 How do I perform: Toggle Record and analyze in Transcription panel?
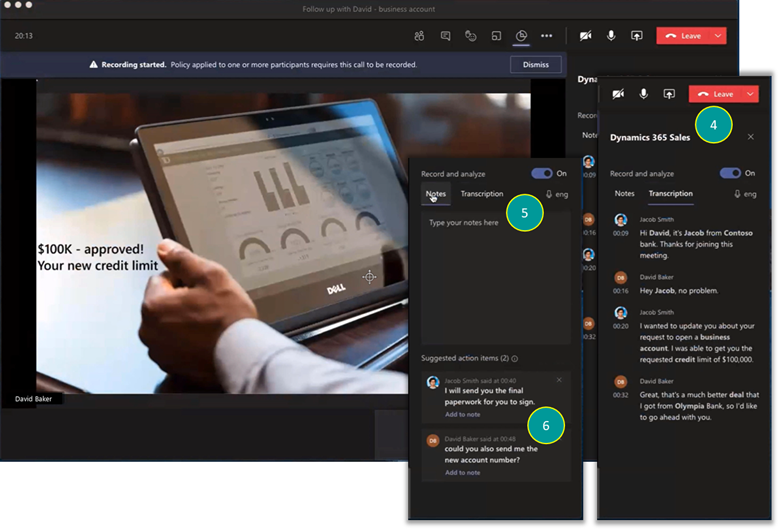730,173
